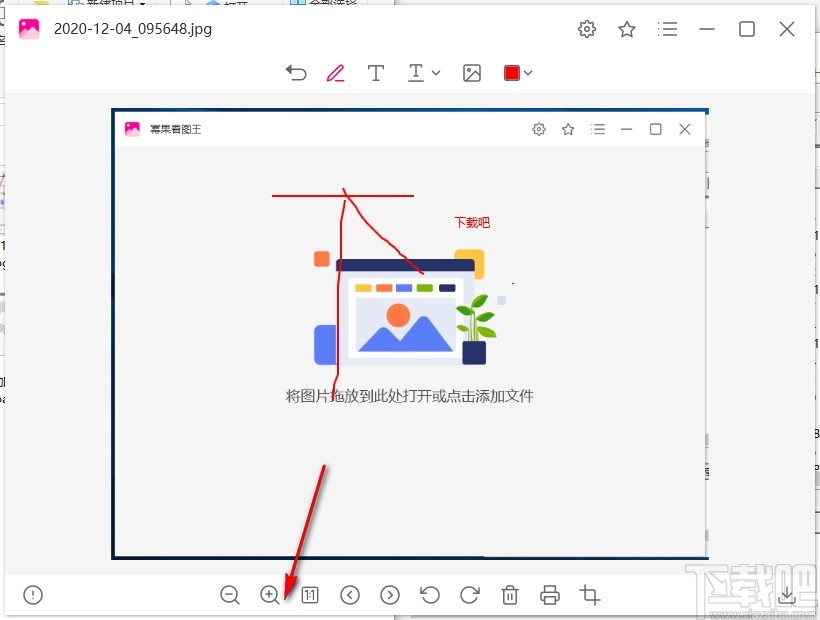The height and width of the screenshot is (620, 820).
Task: Expand the text style dropdown arrow
Action: click(x=436, y=73)
